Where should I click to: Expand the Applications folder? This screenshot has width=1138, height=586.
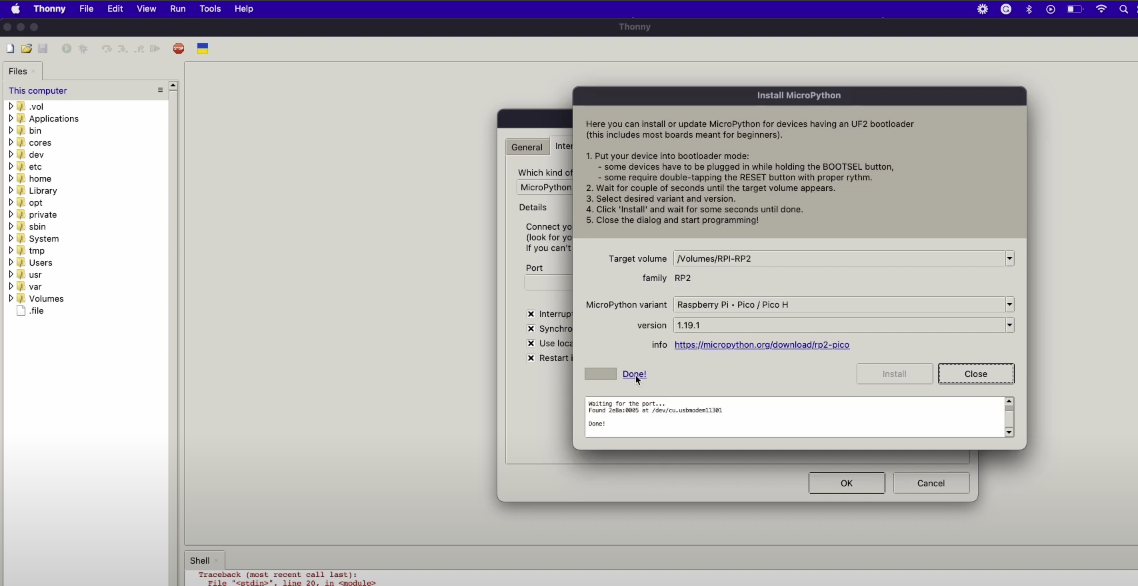click(11, 118)
